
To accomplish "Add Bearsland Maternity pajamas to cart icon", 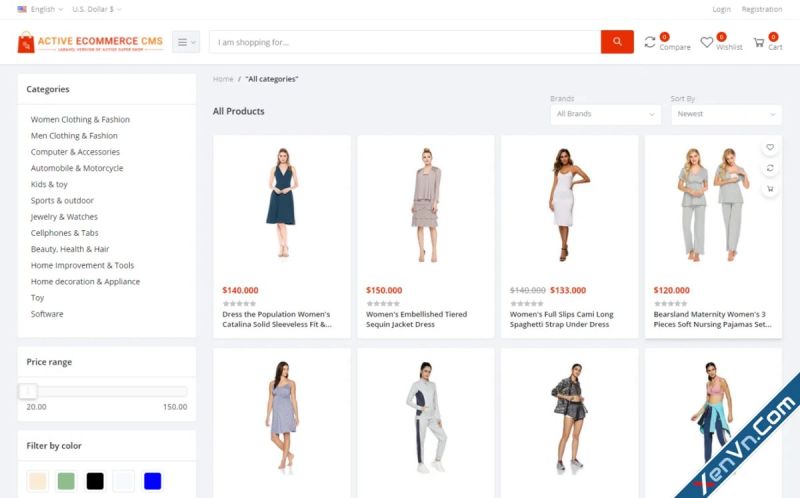I will click(x=770, y=189).
